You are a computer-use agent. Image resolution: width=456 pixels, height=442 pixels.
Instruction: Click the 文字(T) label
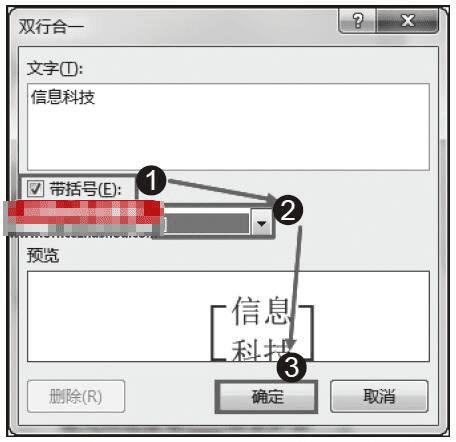tap(55, 69)
